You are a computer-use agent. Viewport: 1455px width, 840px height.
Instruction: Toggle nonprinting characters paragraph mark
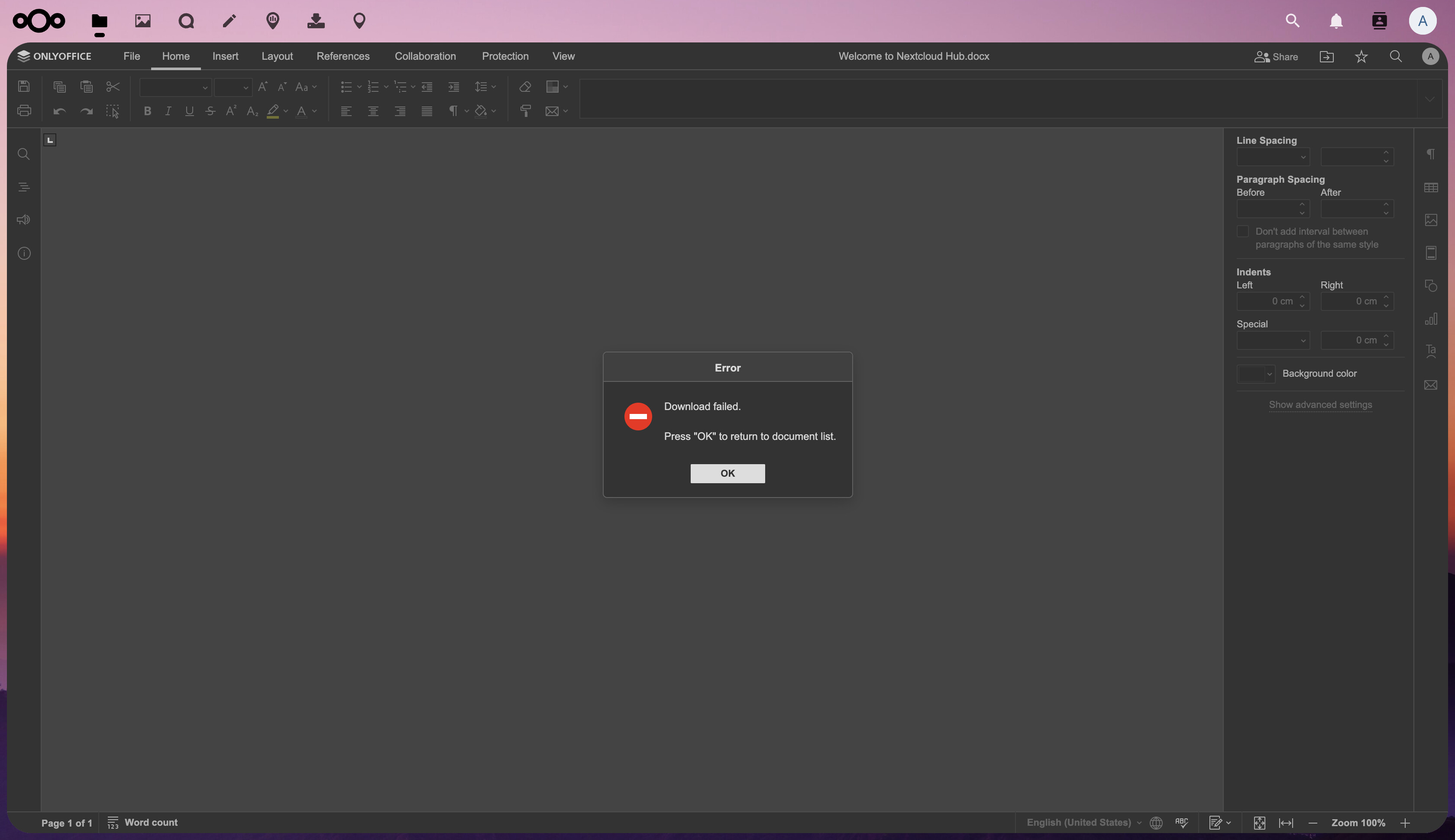coord(453,111)
